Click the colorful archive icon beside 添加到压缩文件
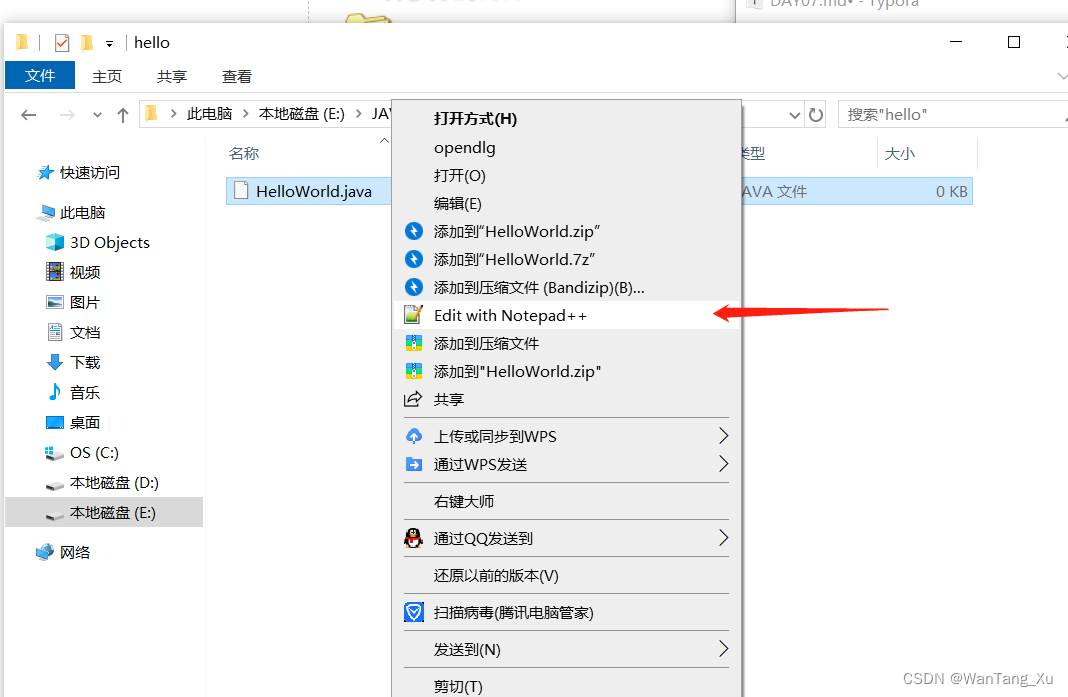Image resolution: width=1068 pixels, height=697 pixels. coord(413,343)
